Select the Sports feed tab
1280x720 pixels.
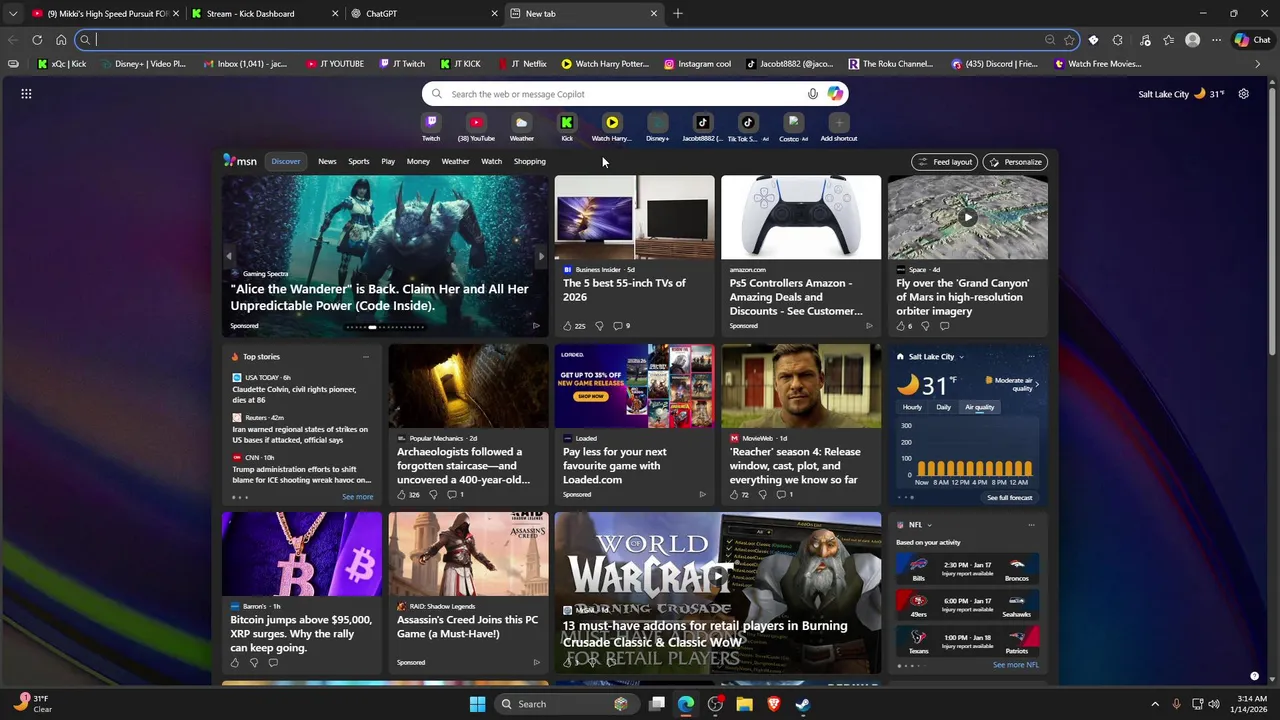pos(359,161)
